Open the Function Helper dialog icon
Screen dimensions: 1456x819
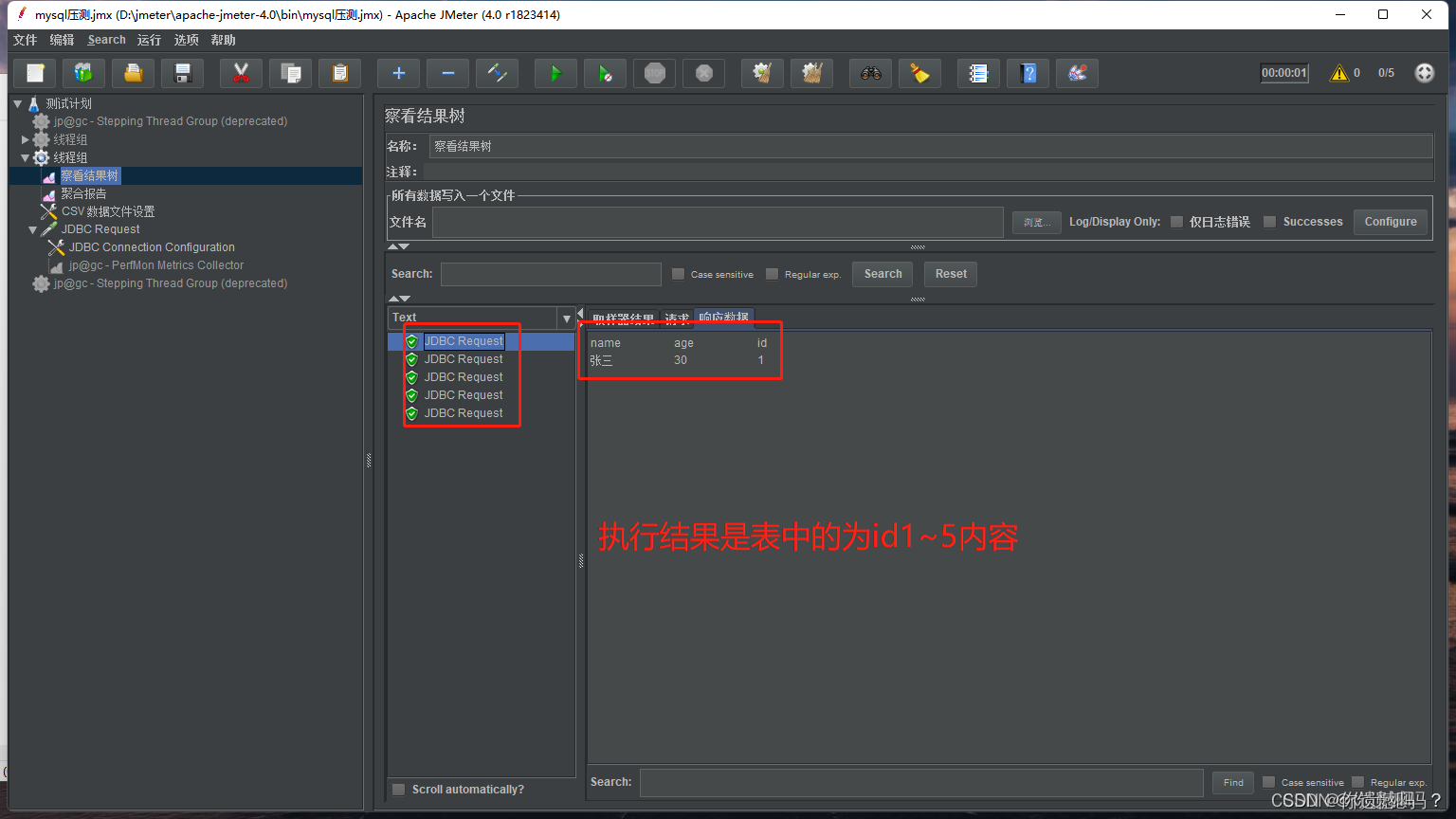point(979,73)
